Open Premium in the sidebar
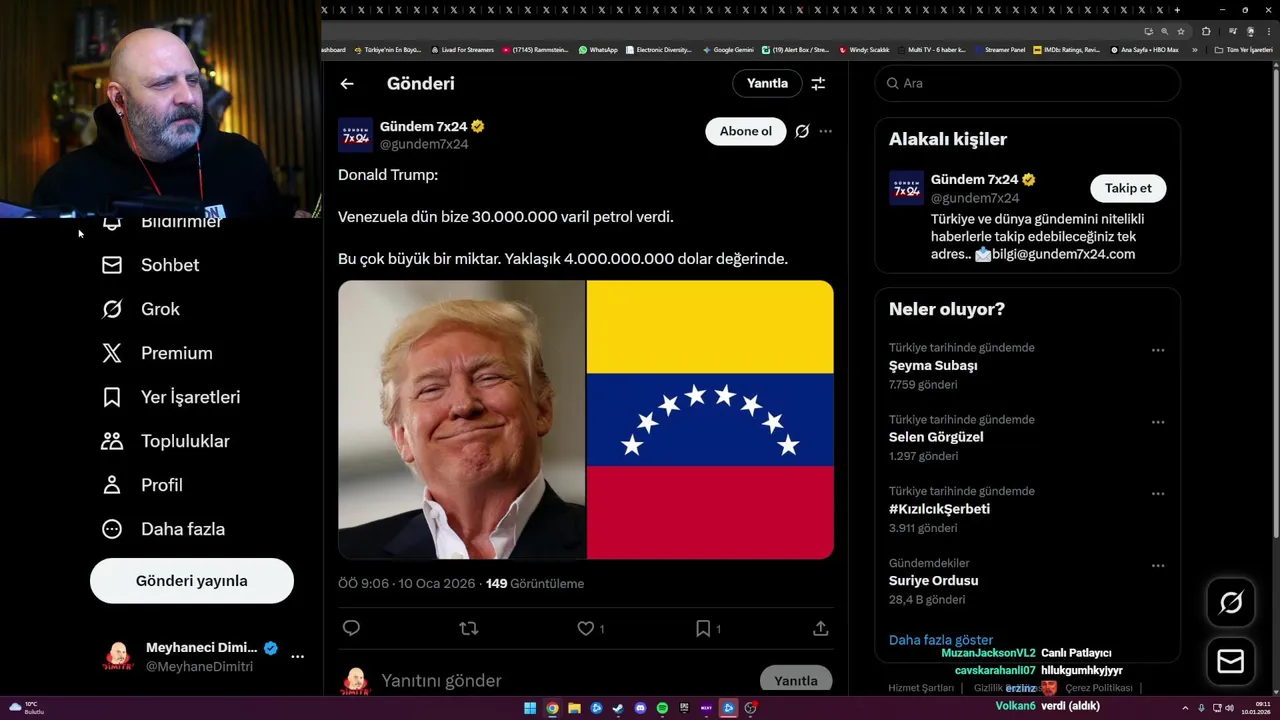Viewport: 1280px width, 720px height. coord(157,353)
